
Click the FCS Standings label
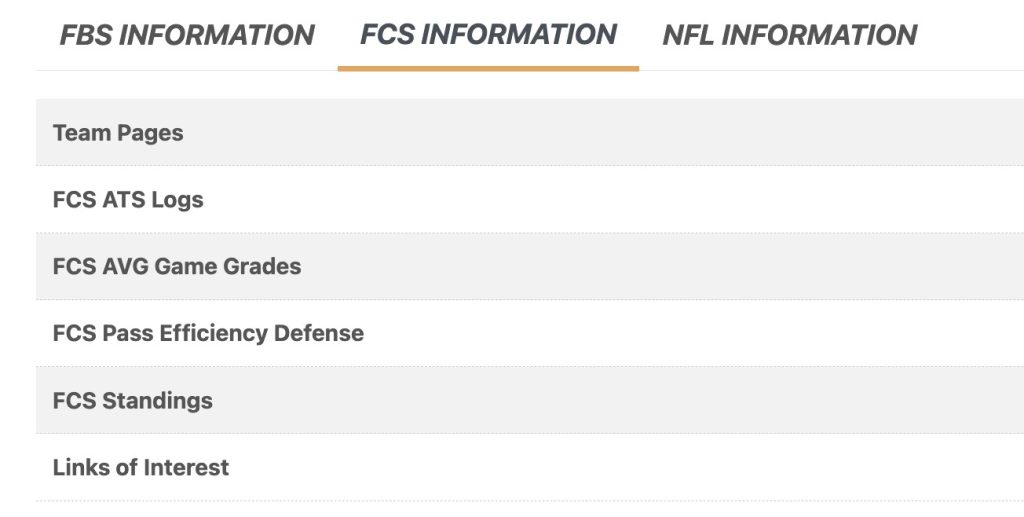pyautogui.click(x=133, y=401)
